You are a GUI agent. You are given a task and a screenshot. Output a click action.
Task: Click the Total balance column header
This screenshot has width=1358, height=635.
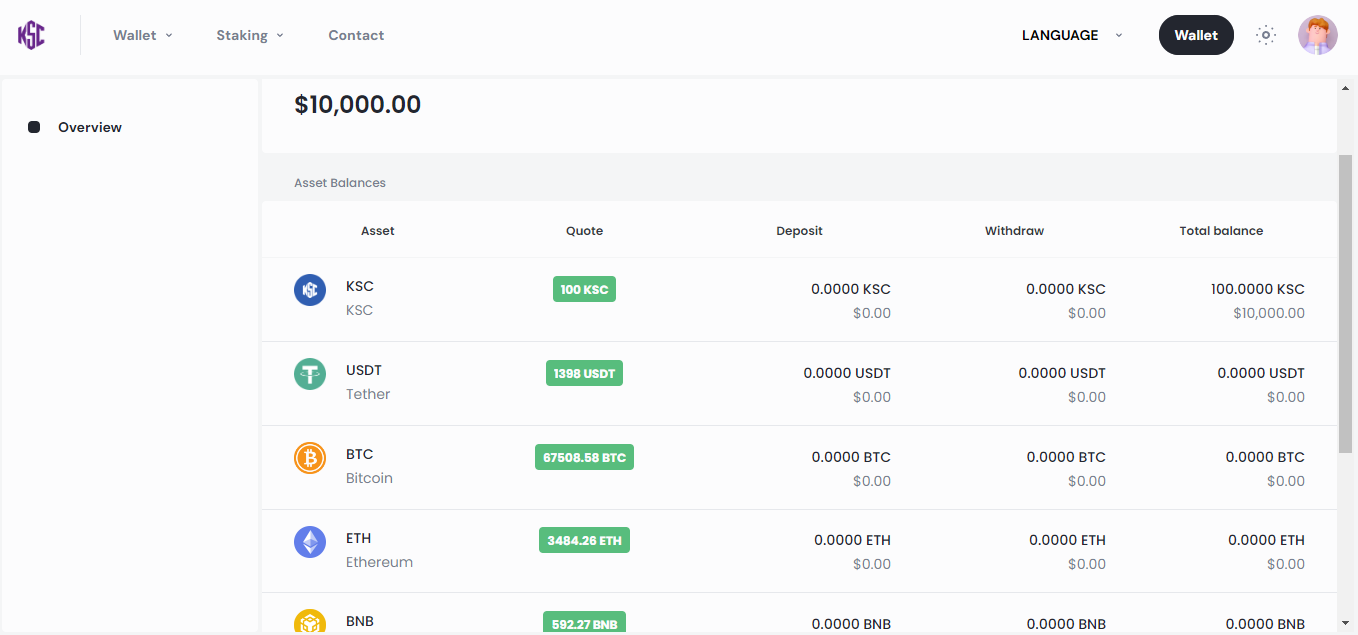[1221, 231]
